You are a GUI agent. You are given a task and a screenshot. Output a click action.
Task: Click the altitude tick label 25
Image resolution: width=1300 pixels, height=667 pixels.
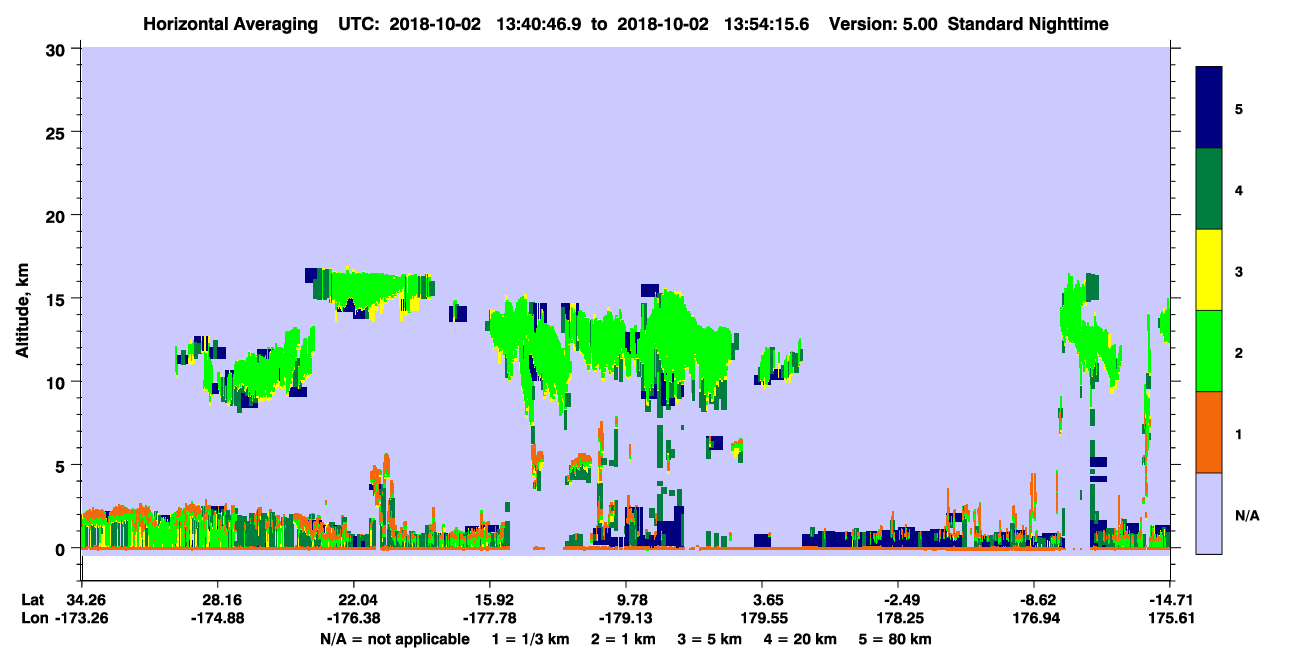tap(58, 132)
